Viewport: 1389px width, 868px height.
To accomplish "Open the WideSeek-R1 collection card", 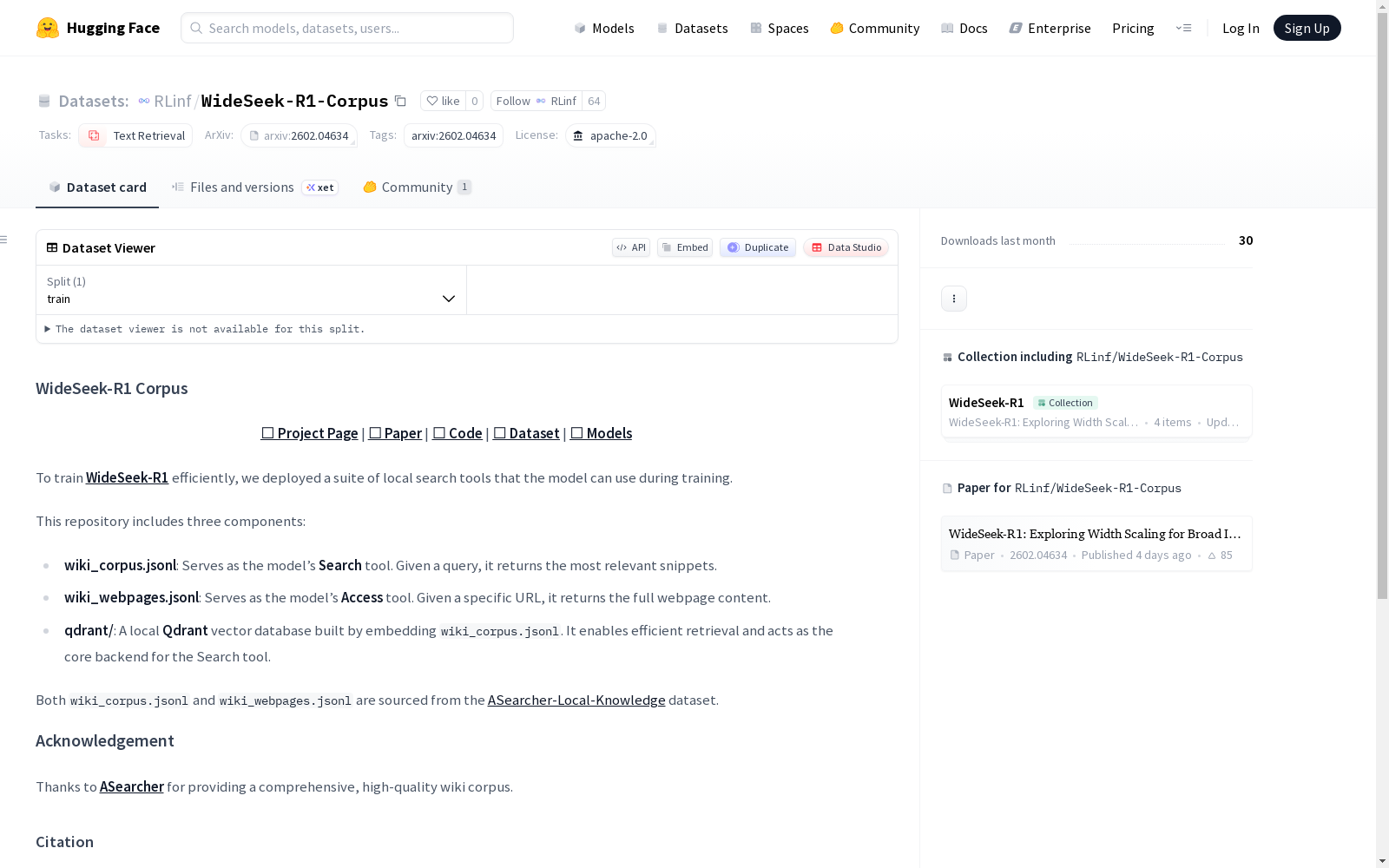I will (1096, 411).
